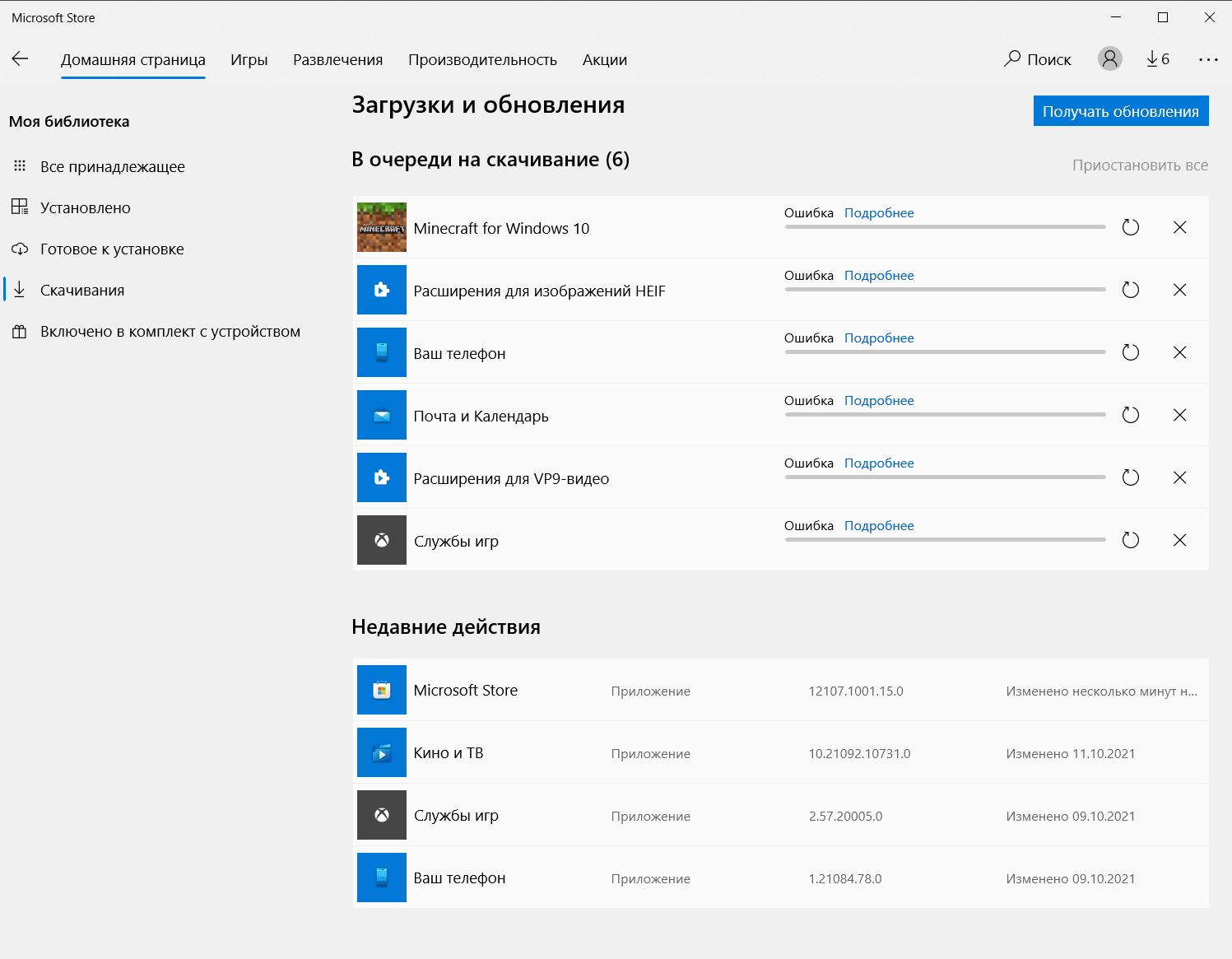Switch to Развлечения tab
Screen dimensions: 1232x959
pyautogui.click(x=337, y=59)
